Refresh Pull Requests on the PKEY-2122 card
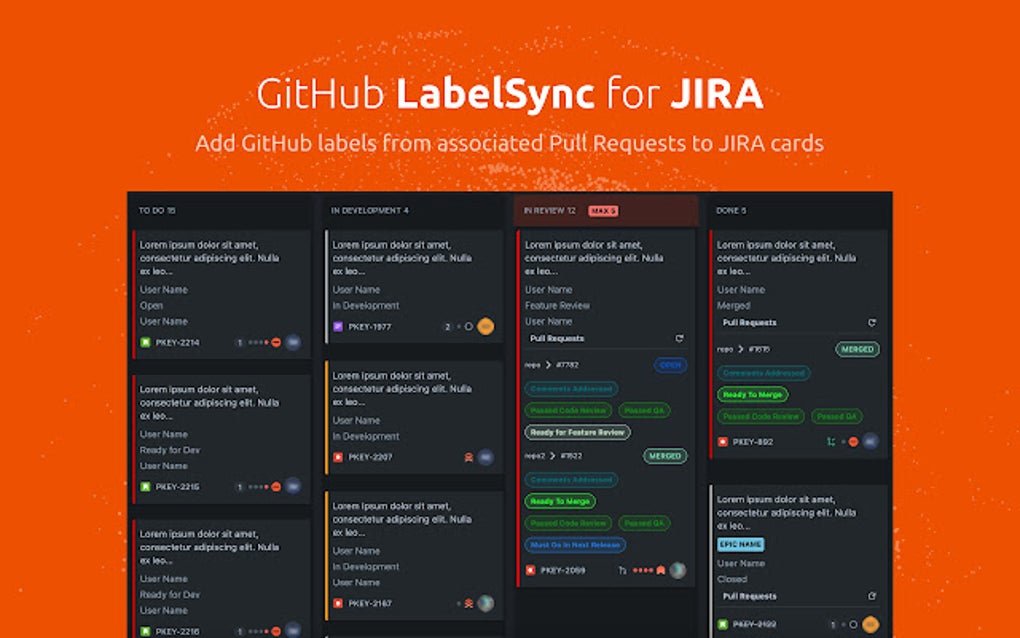The image size is (1020, 638). [x=872, y=596]
